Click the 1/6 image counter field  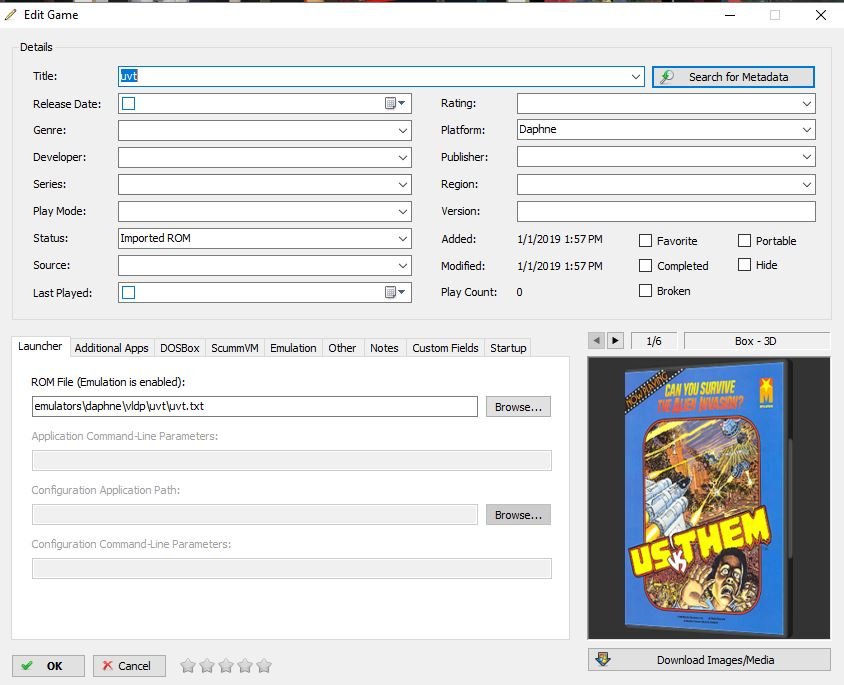[653, 341]
